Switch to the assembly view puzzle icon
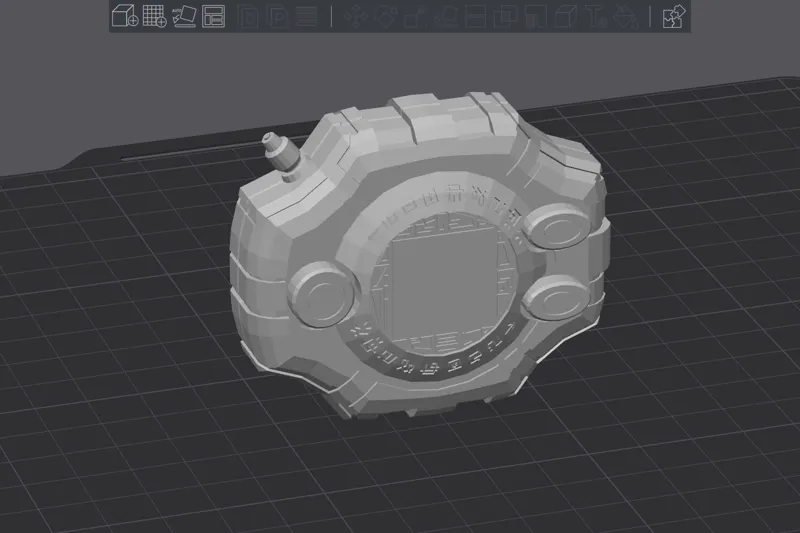The width and height of the screenshot is (800, 533). tap(673, 16)
